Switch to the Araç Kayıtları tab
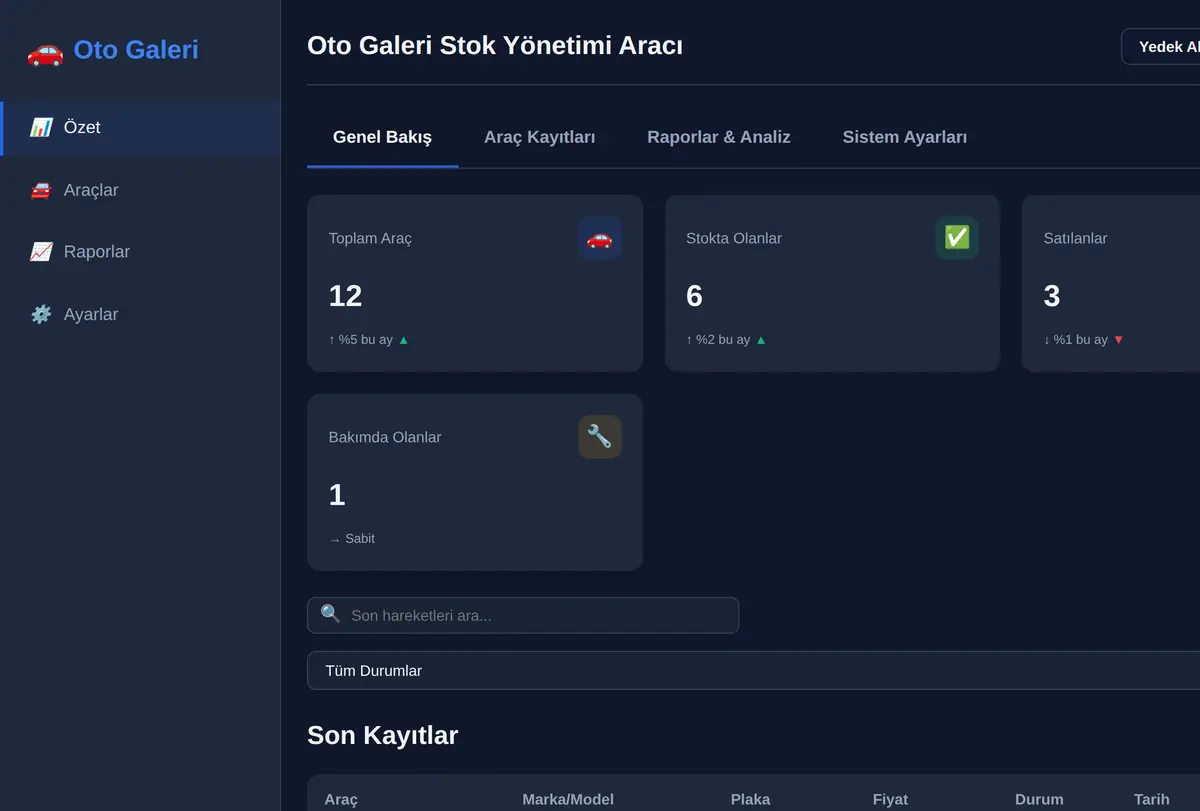The height and width of the screenshot is (811, 1200). pyautogui.click(x=540, y=137)
